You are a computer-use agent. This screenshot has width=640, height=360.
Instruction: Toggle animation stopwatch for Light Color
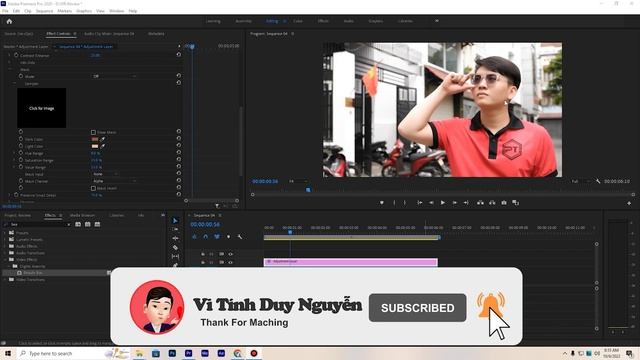coord(21,146)
